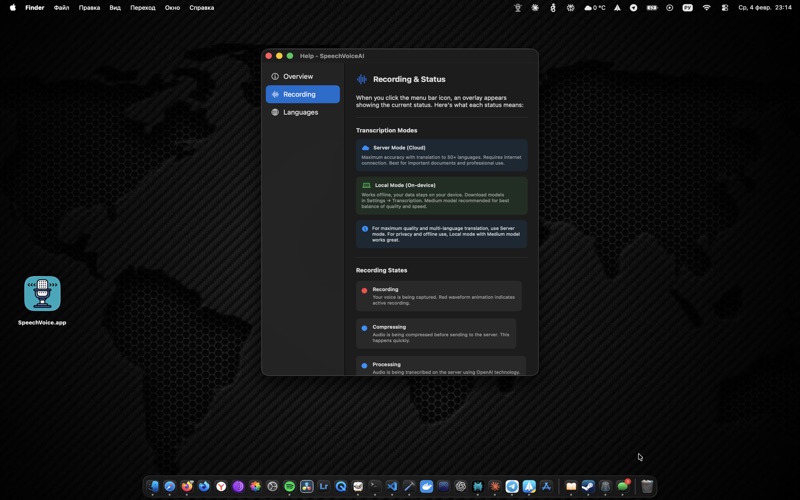Click the 'Local Mode (On-device)' title
The image size is (800, 500).
405,185
